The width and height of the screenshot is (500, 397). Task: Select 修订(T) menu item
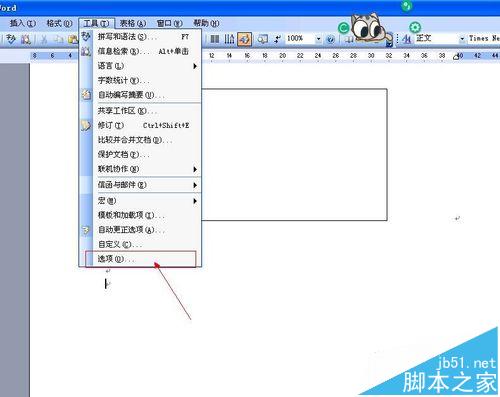coord(140,125)
